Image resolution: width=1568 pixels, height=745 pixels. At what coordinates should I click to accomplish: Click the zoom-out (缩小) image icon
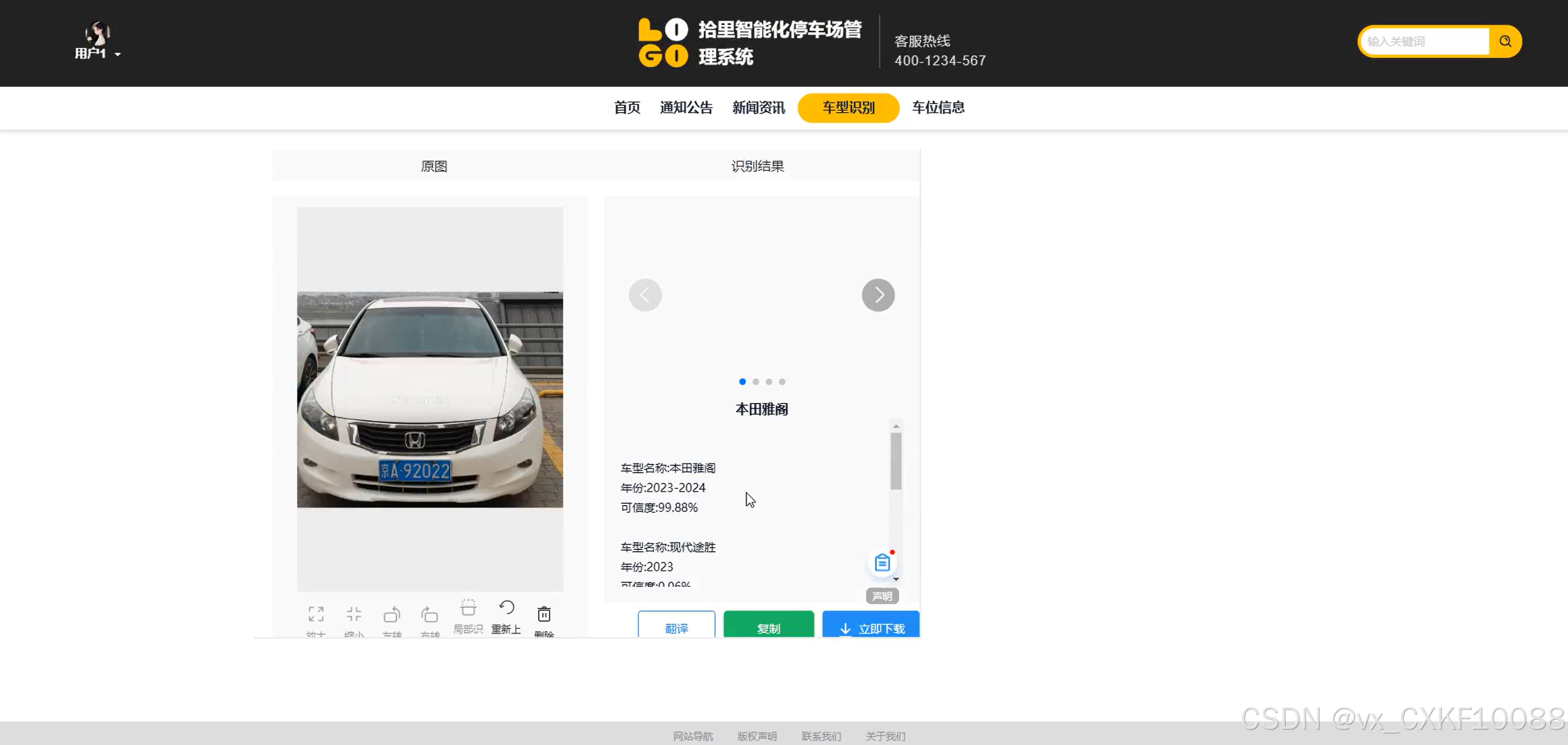tap(354, 614)
